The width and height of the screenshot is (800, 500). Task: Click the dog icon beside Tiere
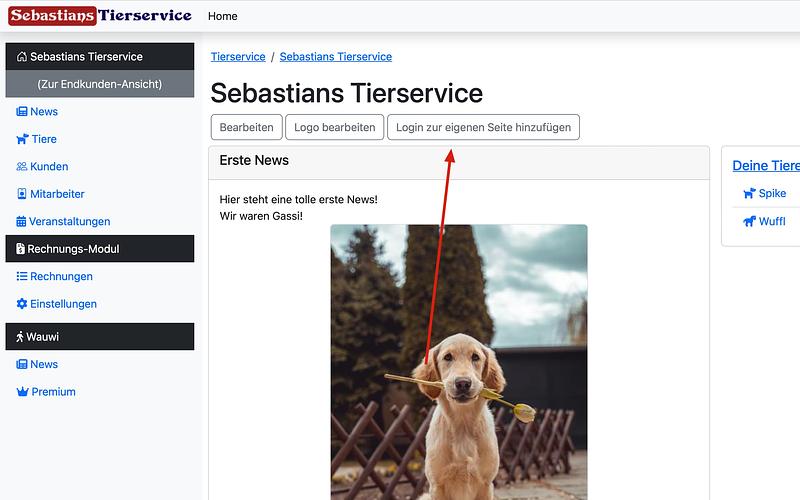pos(22,139)
